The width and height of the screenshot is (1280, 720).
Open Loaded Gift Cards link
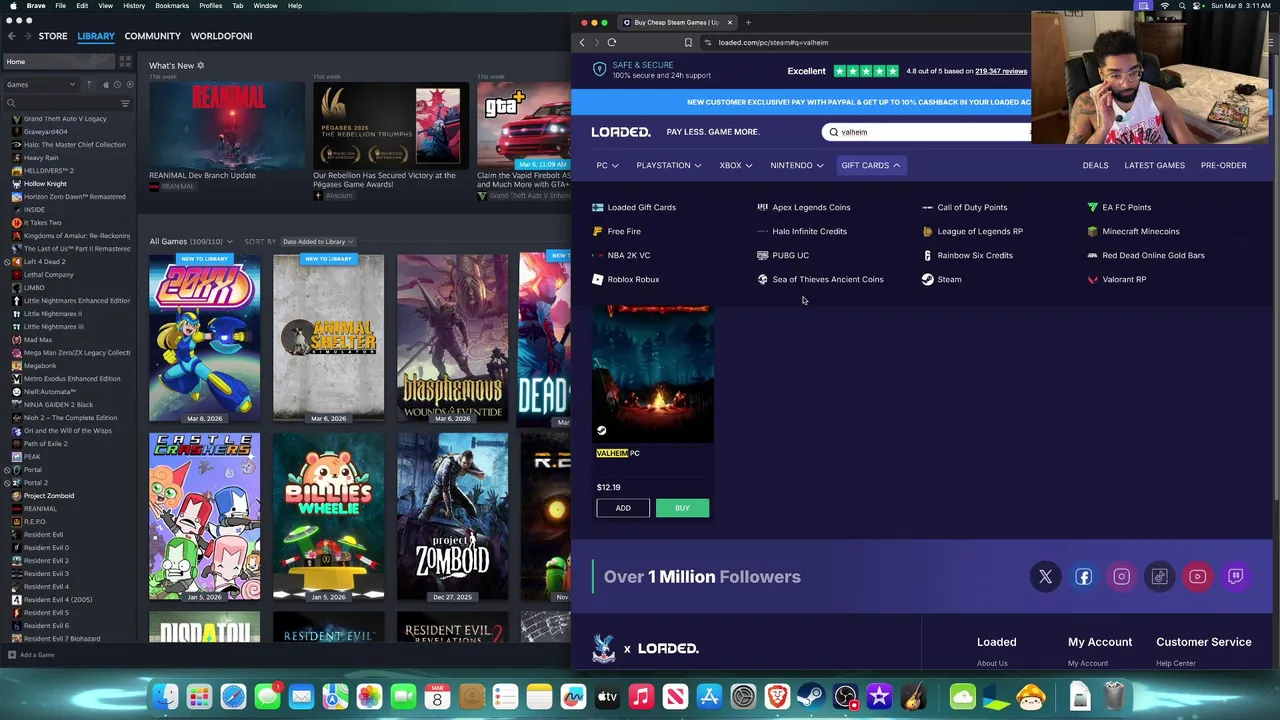click(x=641, y=207)
